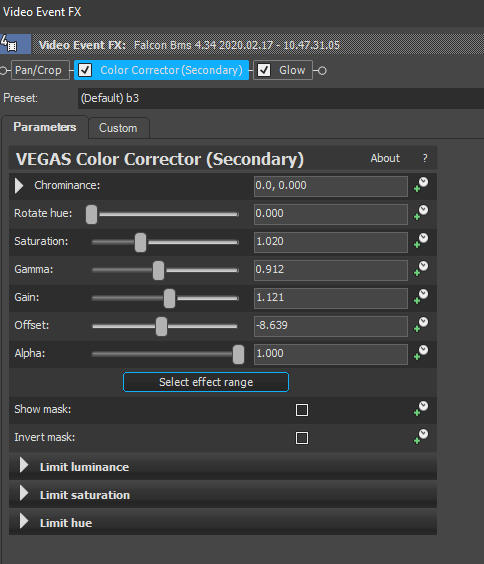484x564 pixels.
Task: Click the Show mask animate icon
Action: coord(421,409)
